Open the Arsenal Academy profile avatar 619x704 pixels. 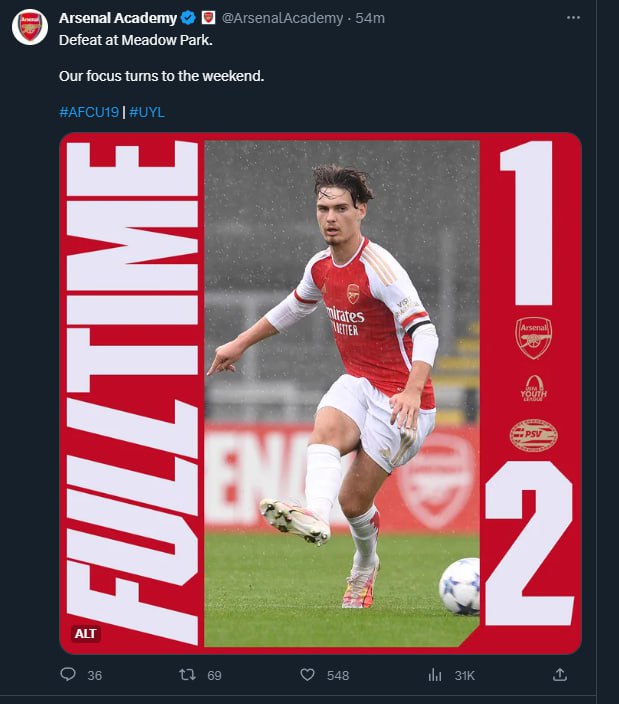[30, 27]
